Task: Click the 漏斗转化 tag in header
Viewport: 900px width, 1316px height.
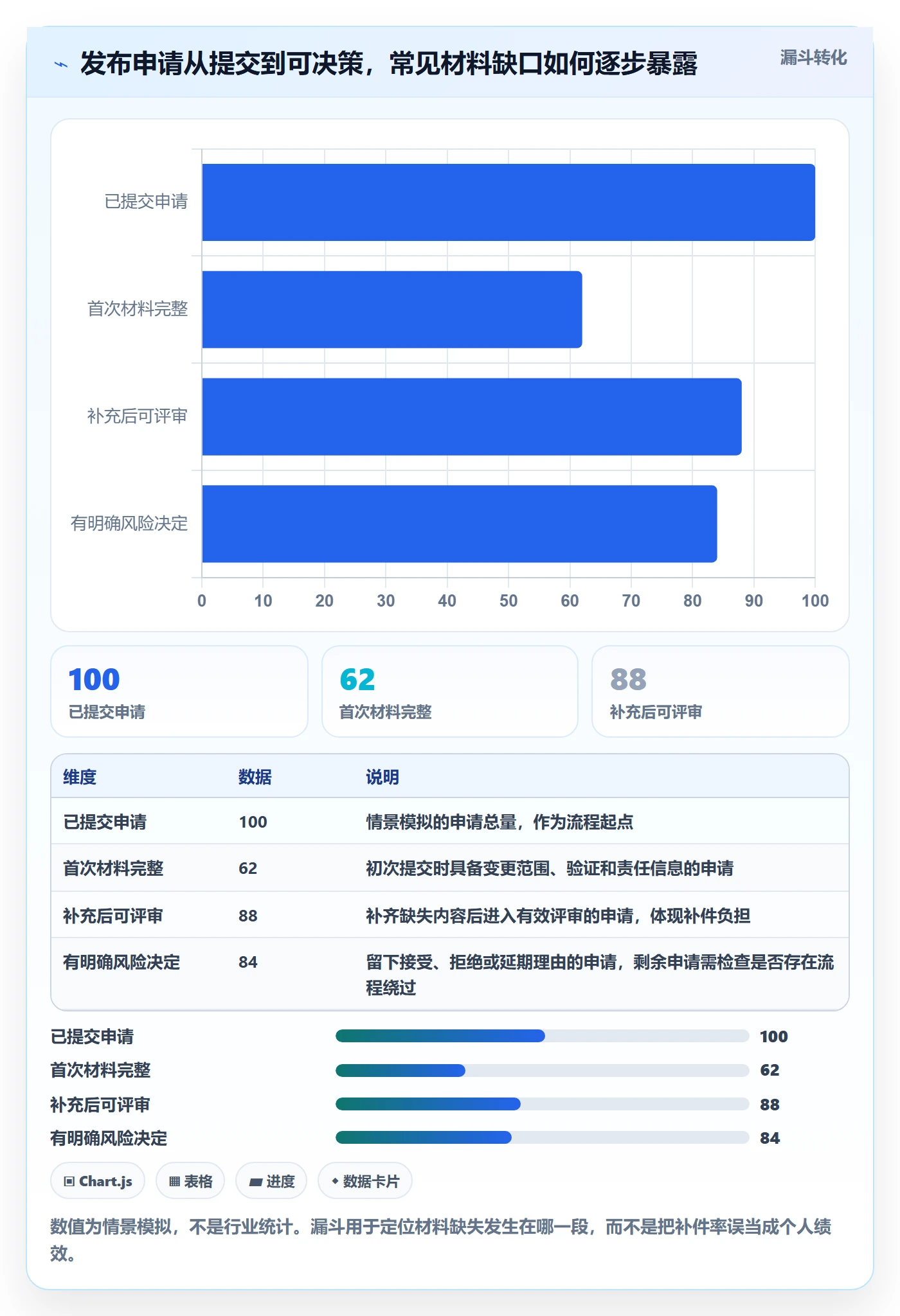Action: coord(813,58)
